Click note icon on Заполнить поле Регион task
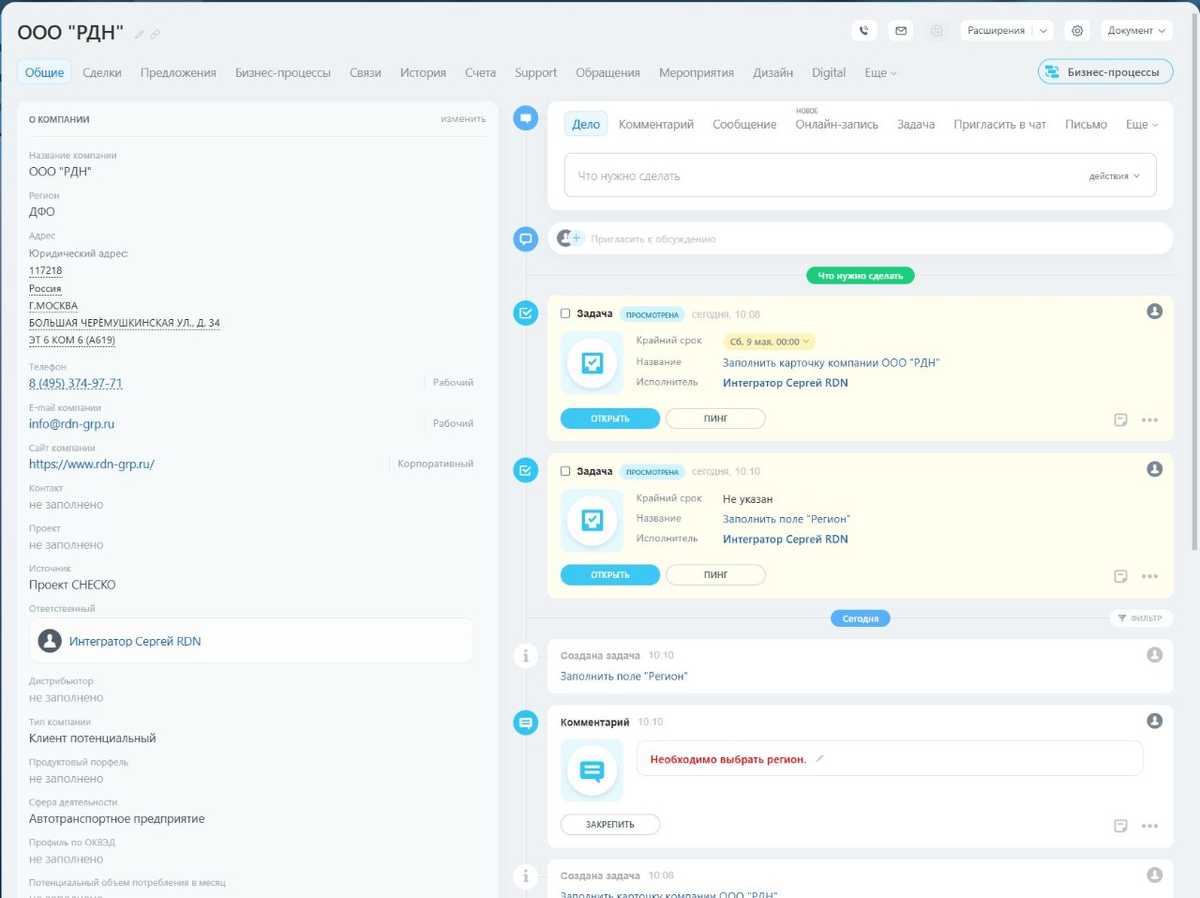The width and height of the screenshot is (1200, 898). pos(1121,577)
